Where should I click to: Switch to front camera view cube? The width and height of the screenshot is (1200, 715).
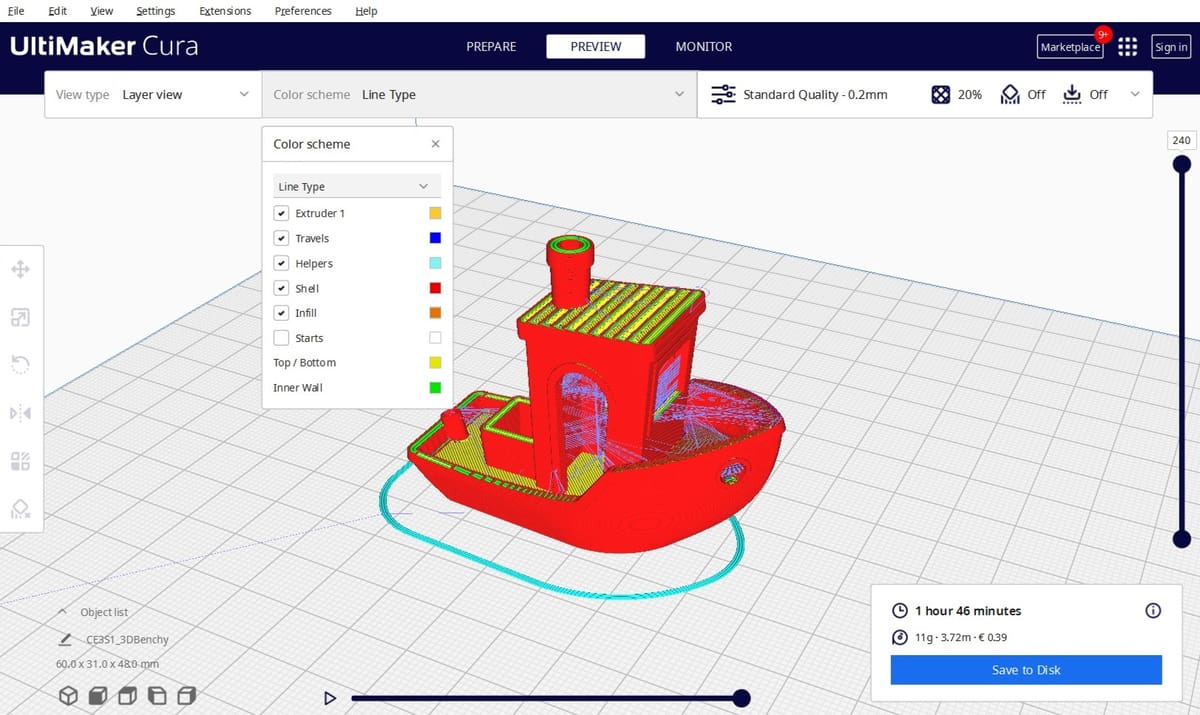[98, 695]
